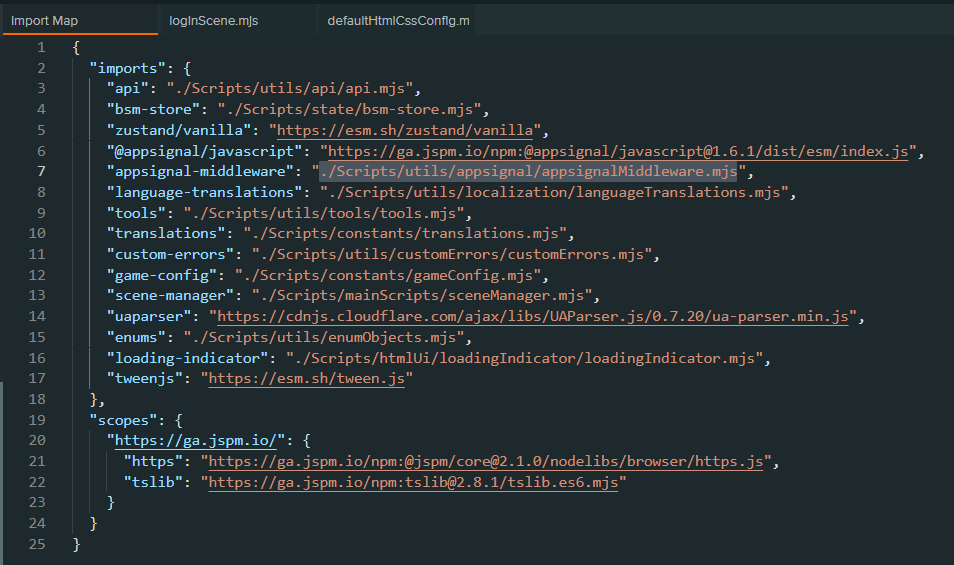Screen dimensions: 954x565
Task: Click the "bsm-store" key text
Action: (149, 110)
